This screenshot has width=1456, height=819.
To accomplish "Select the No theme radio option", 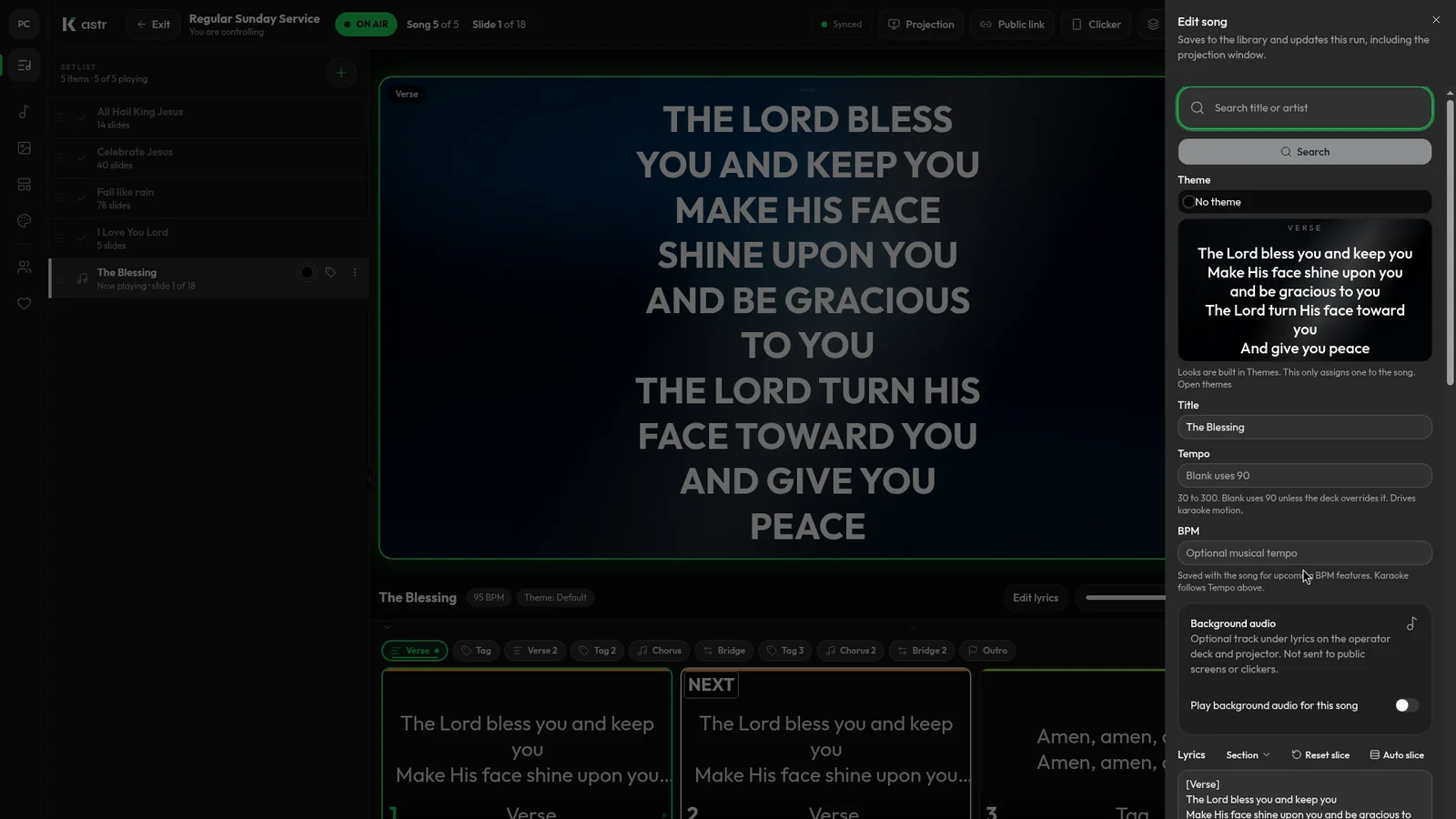I will click(x=1188, y=202).
